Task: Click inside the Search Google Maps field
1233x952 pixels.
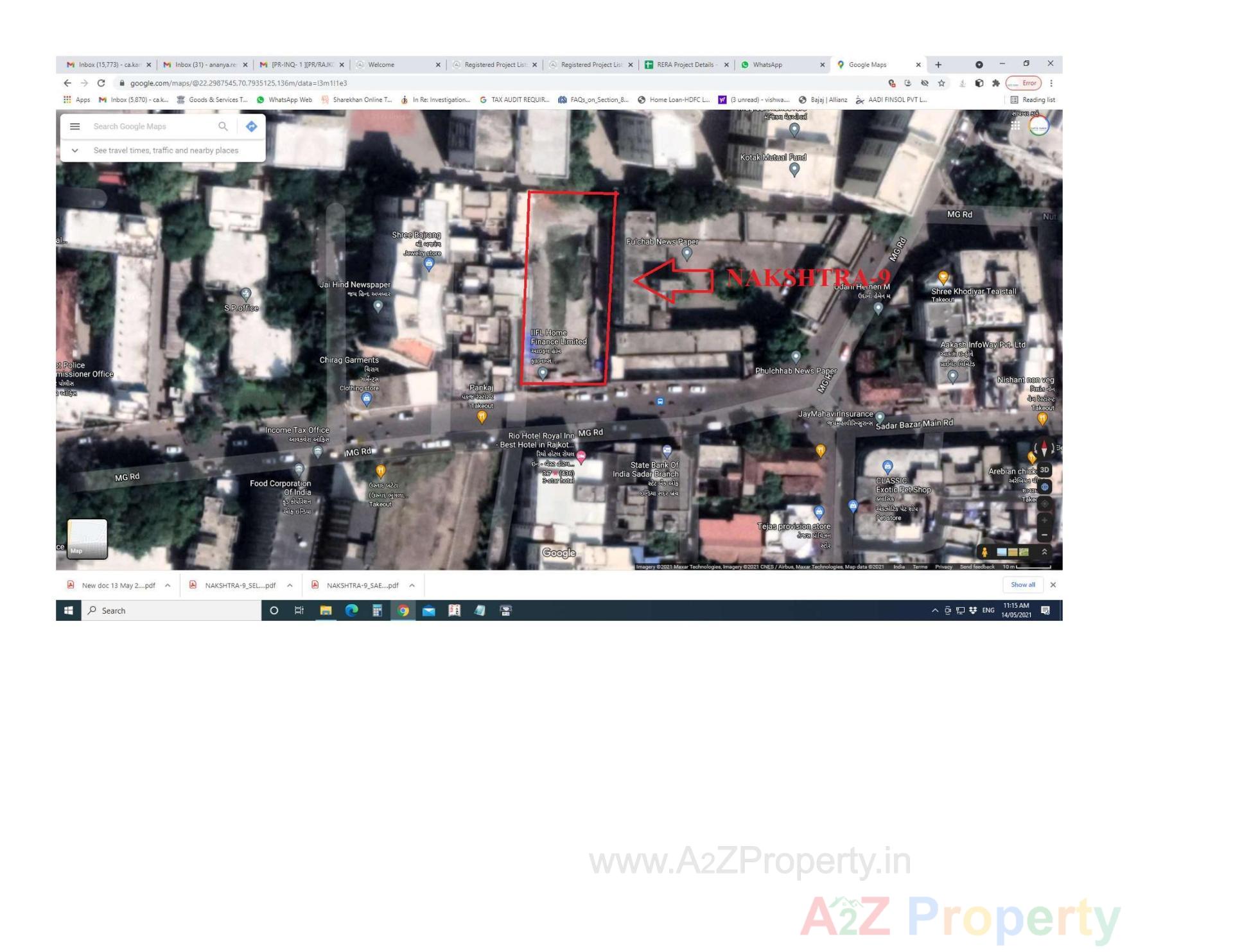Action: (148, 126)
